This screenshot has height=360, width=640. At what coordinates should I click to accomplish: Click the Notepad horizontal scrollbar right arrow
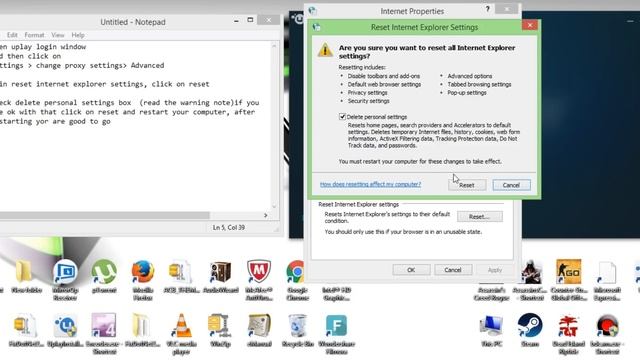(266, 215)
